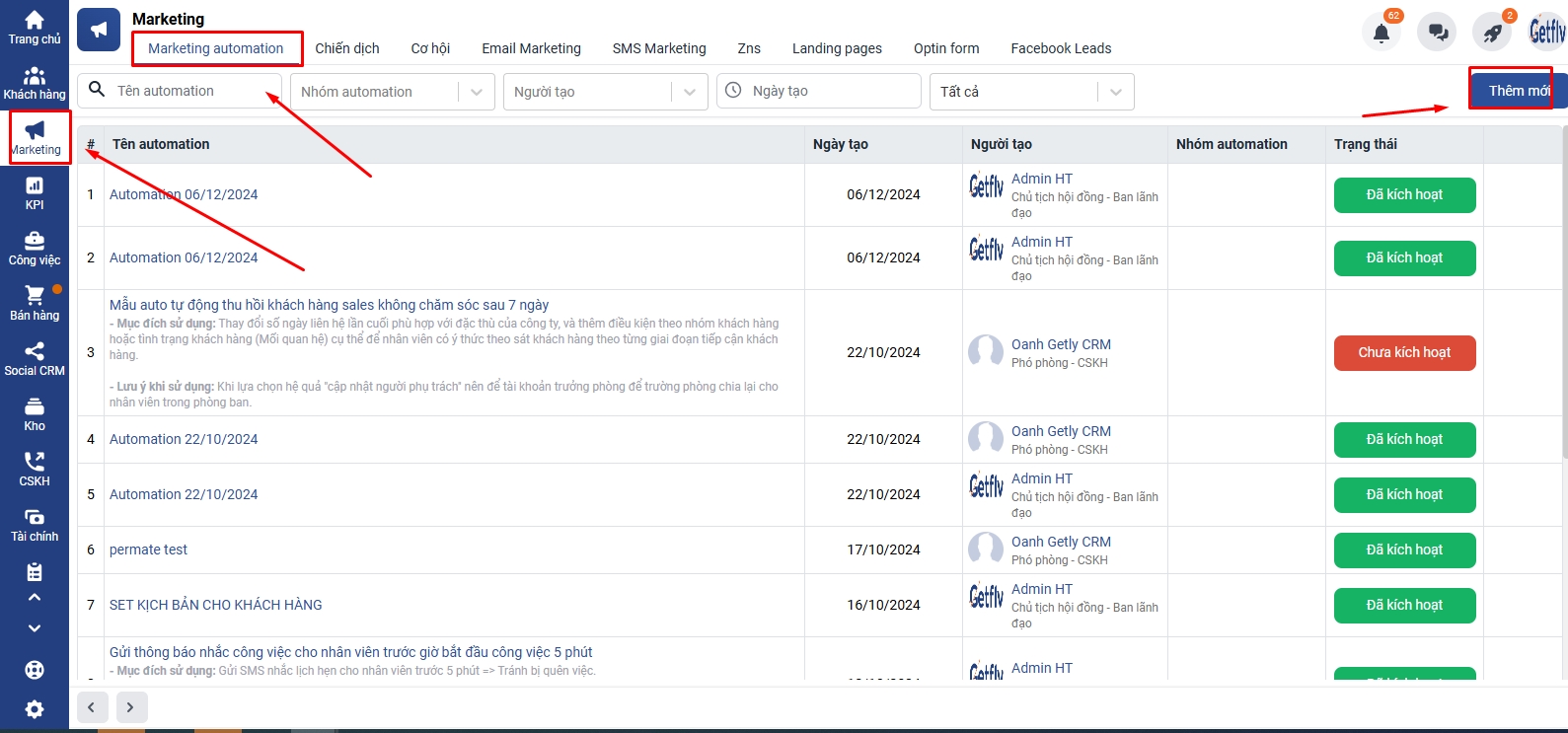
Task: Click the KPI sidebar icon
Action: [34, 193]
